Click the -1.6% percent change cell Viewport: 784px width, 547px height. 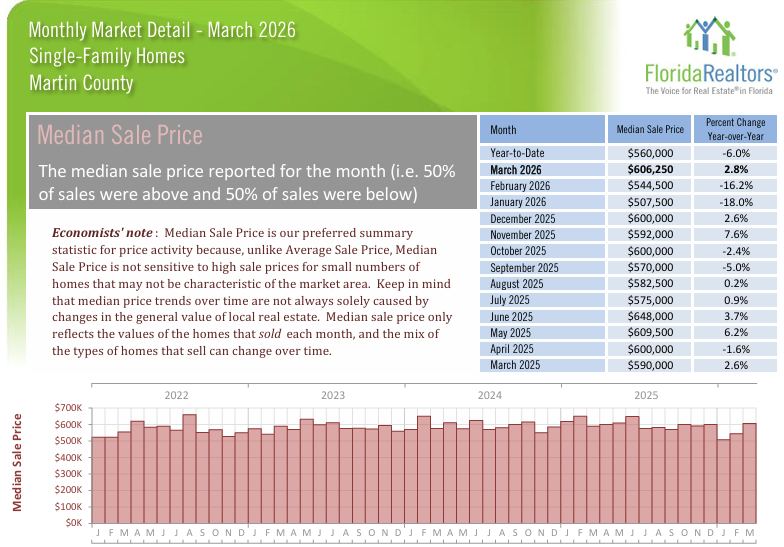point(736,349)
